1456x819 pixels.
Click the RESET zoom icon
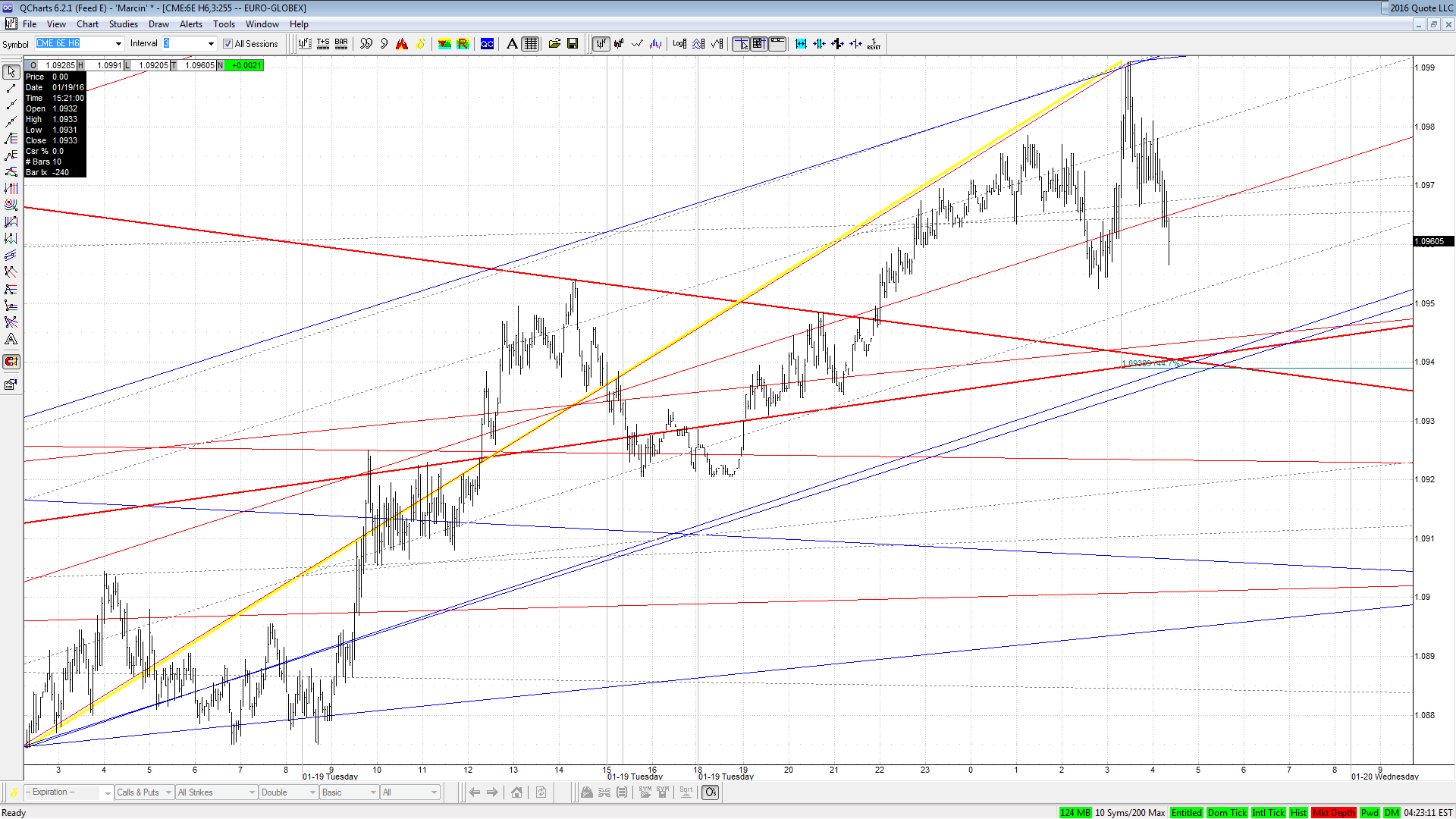pos(874,44)
